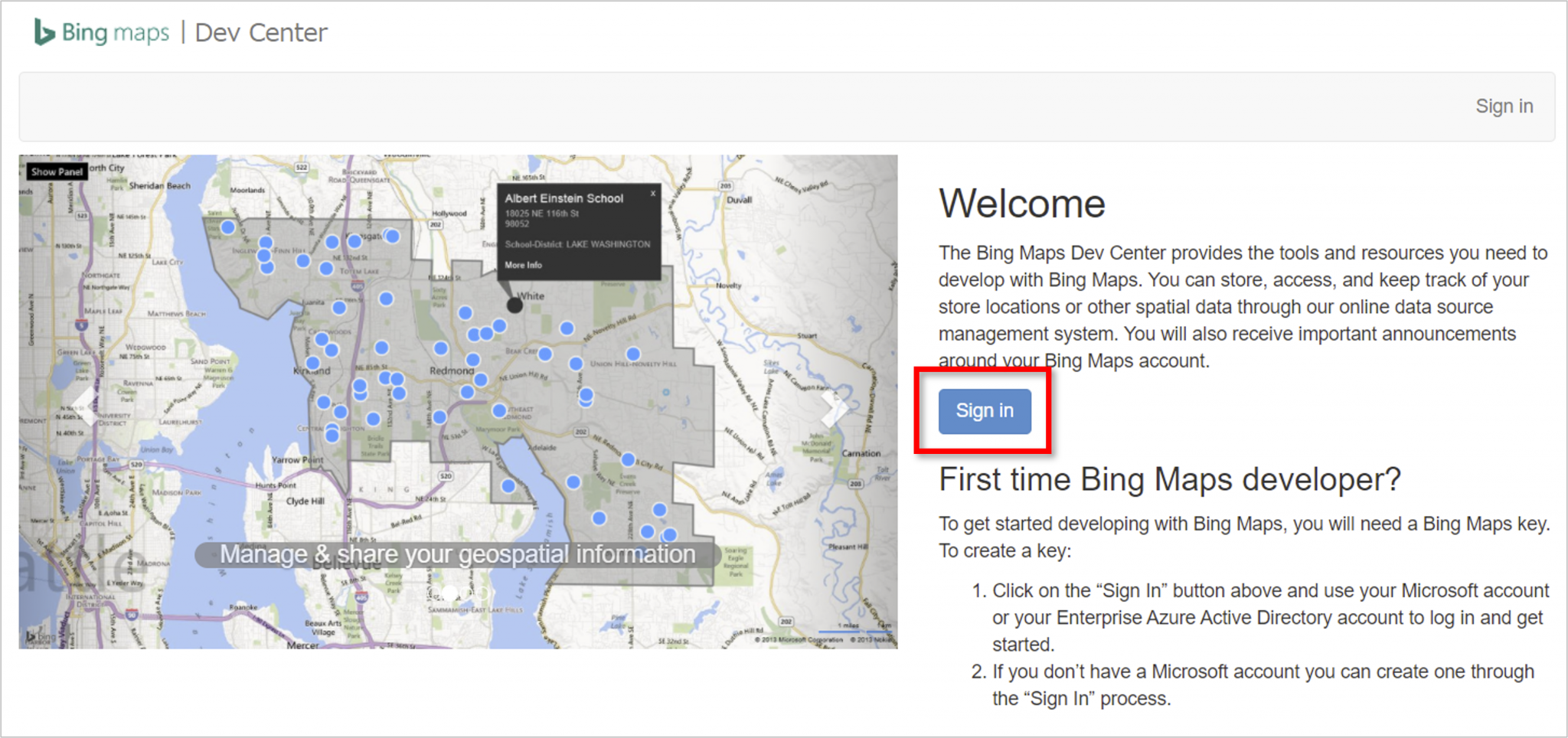Click the blue Sign in button

984,411
